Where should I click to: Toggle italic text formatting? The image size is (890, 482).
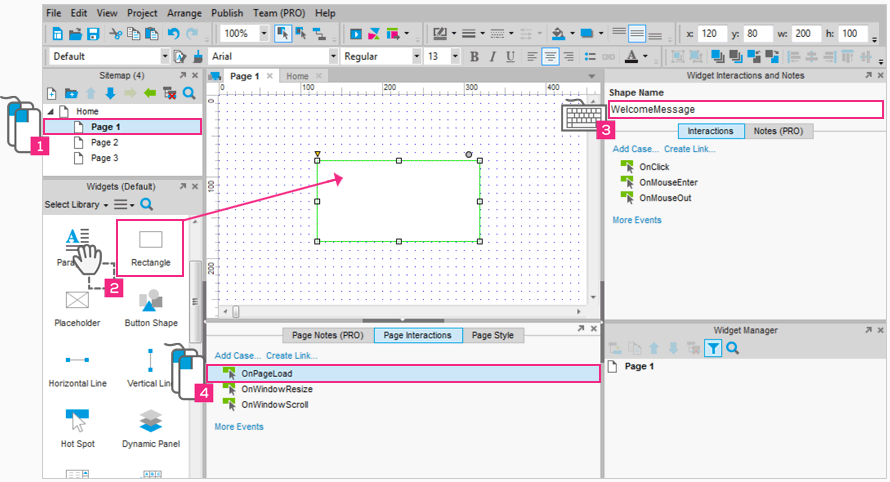point(492,57)
